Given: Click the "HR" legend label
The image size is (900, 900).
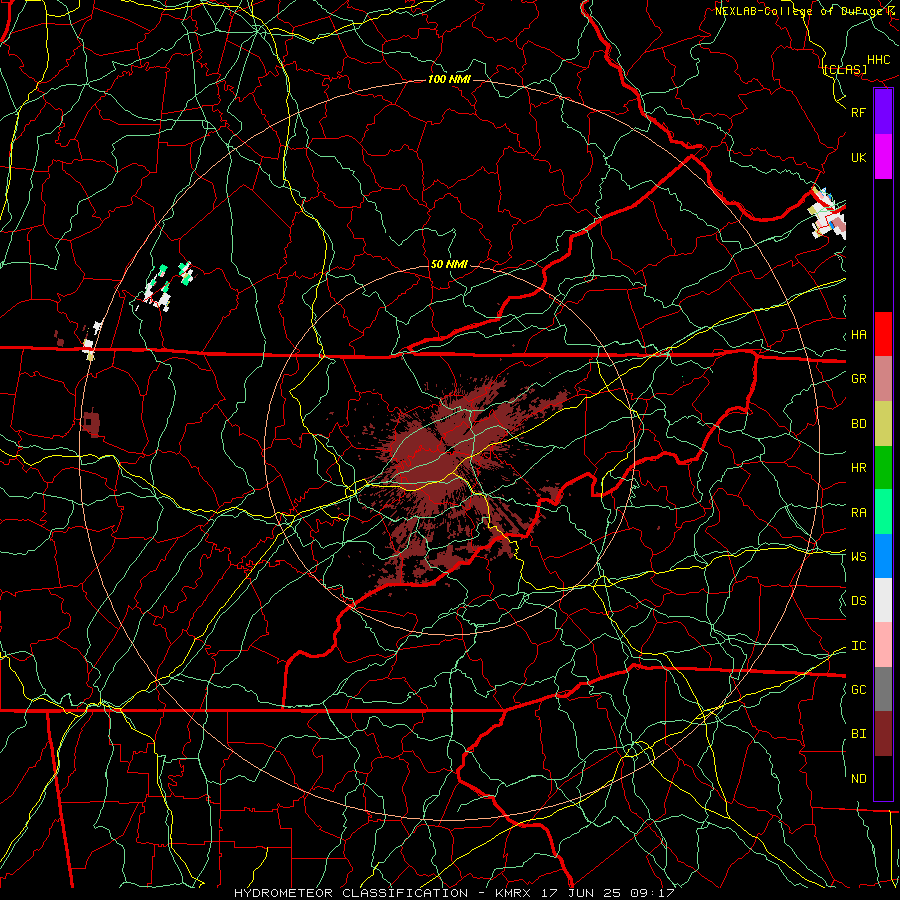Looking at the screenshot, I should point(858,468).
